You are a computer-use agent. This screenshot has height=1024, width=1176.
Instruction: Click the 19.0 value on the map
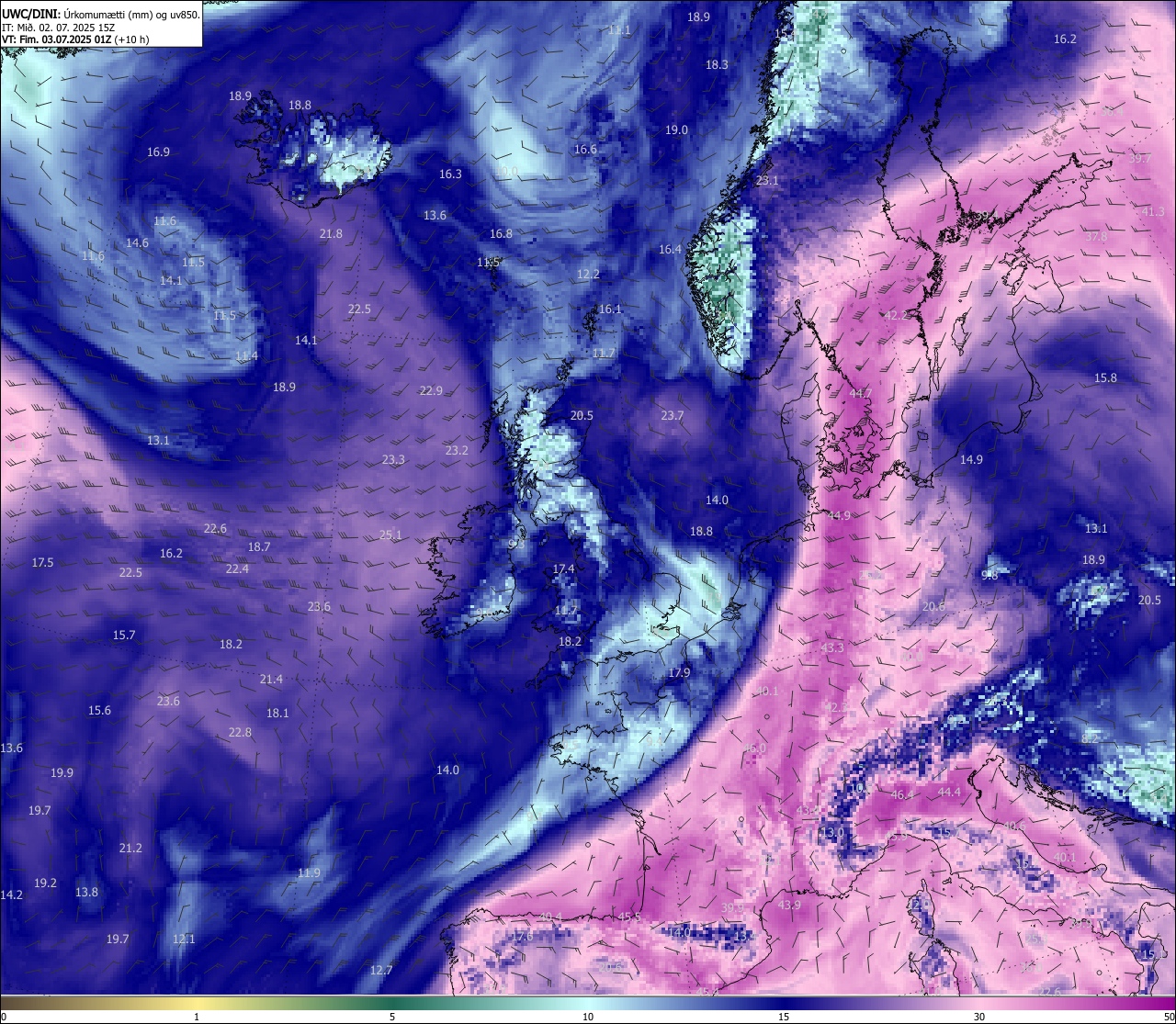pyautogui.click(x=676, y=129)
